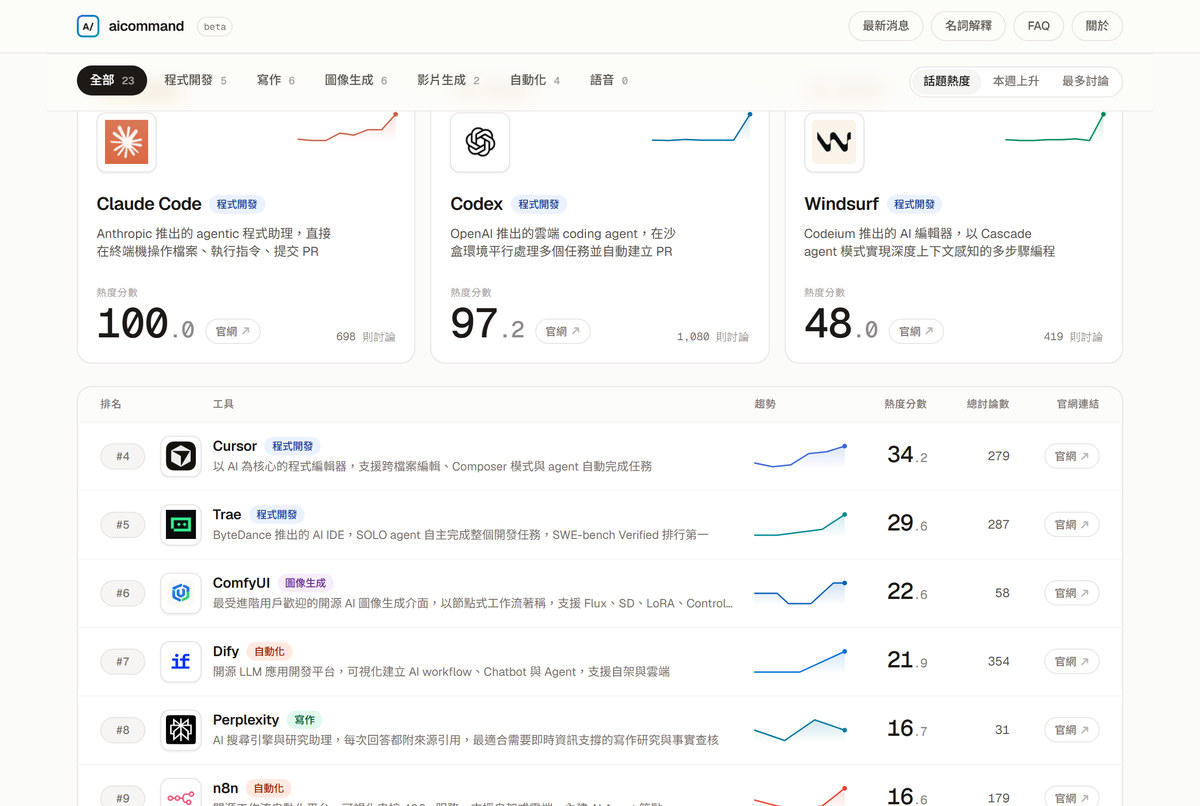Screen dimensions: 1200x806
Task: Click the Codex title
Action: click(476, 204)
